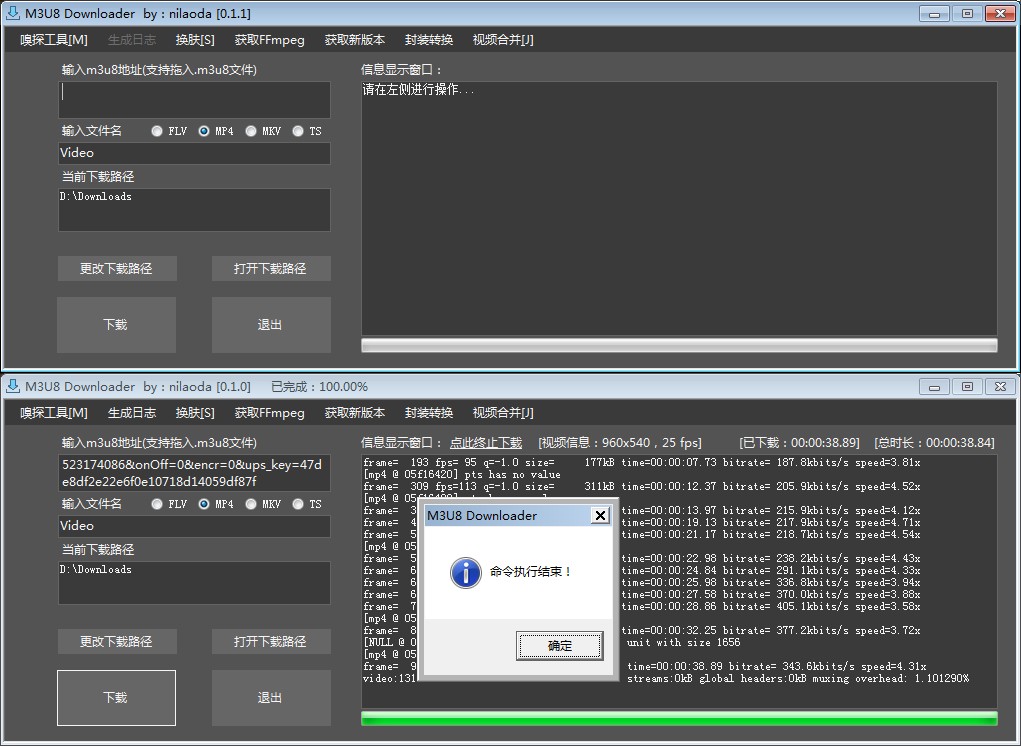The width and height of the screenshot is (1021, 746).
Task: Click 更改下载路径 button in top window
Action: tap(117, 269)
